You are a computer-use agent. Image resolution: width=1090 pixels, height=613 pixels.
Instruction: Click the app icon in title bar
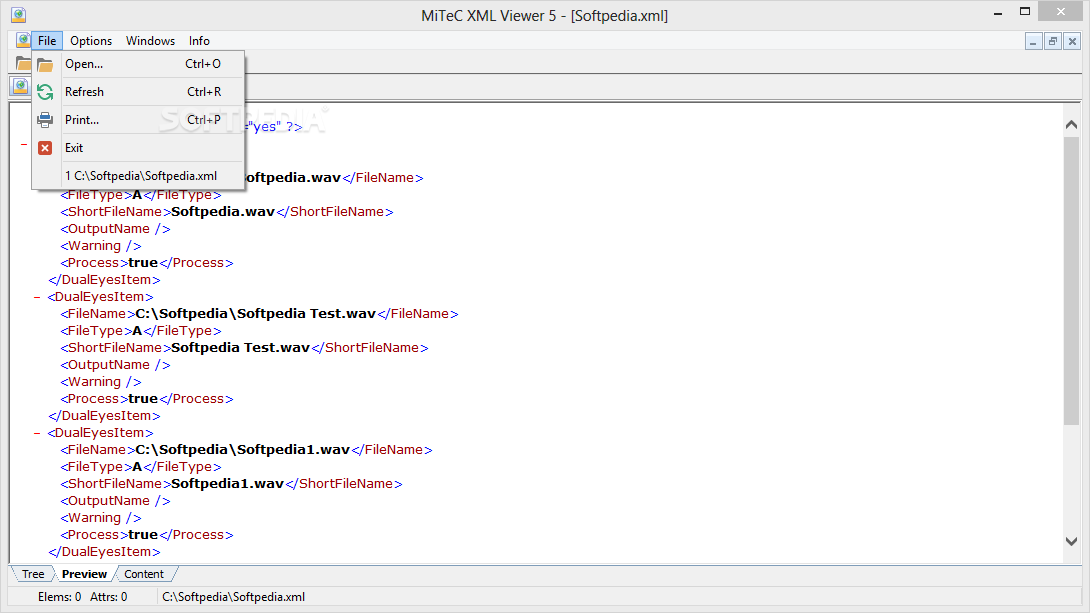point(19,15)
